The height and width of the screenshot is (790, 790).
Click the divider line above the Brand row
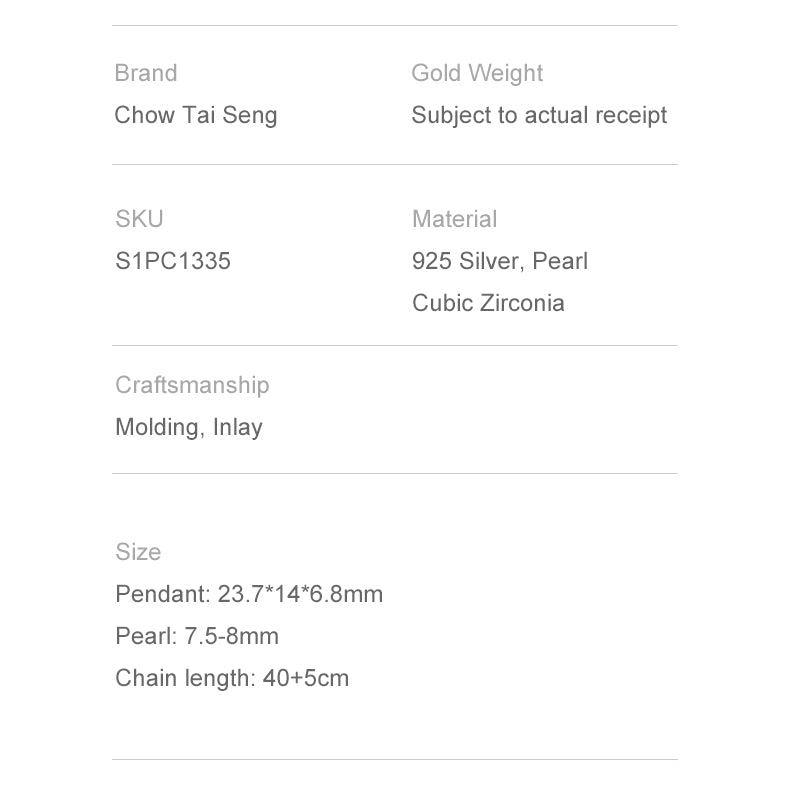(394, 25)
